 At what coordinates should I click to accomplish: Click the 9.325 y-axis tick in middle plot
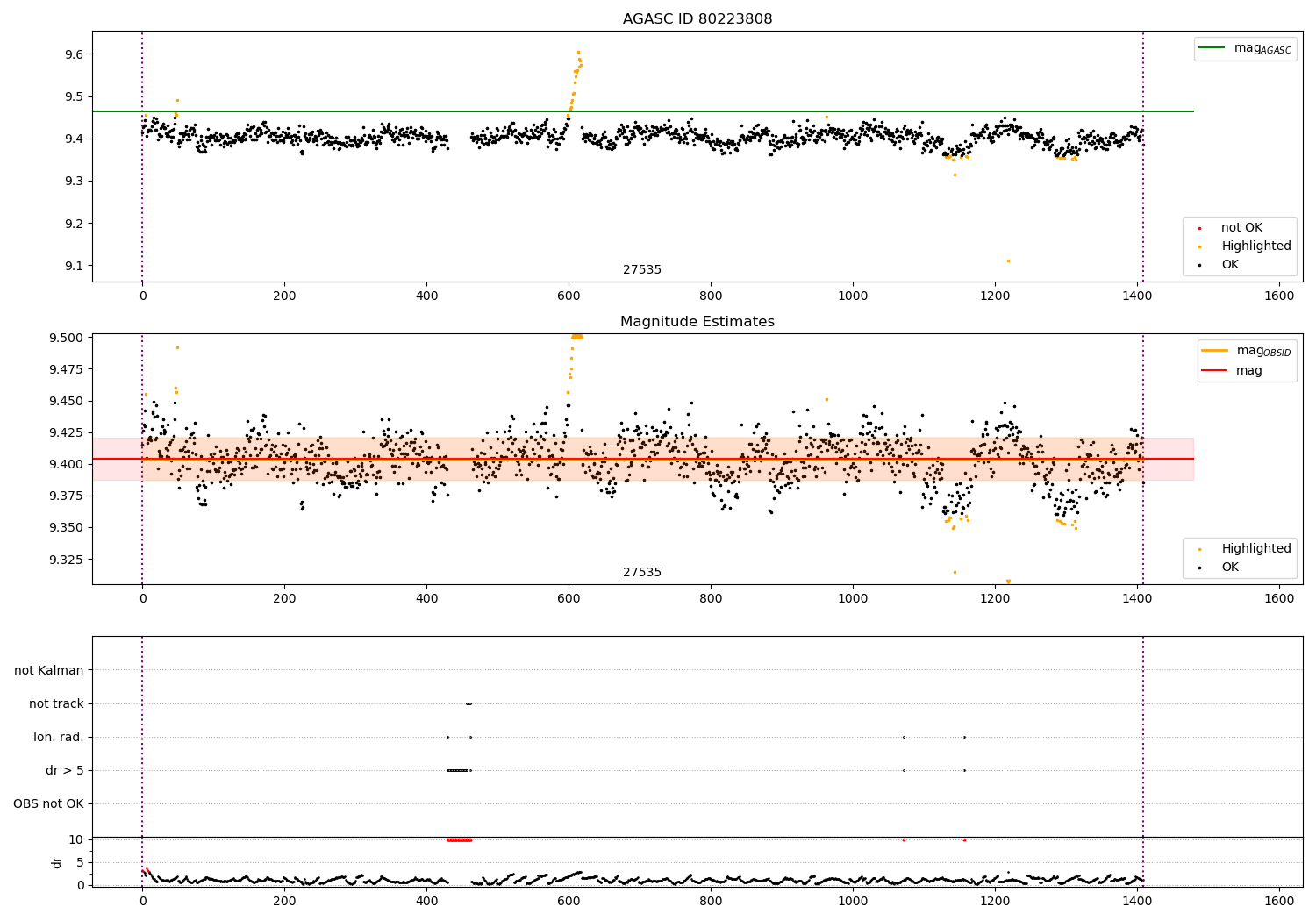tap(67, 560)
